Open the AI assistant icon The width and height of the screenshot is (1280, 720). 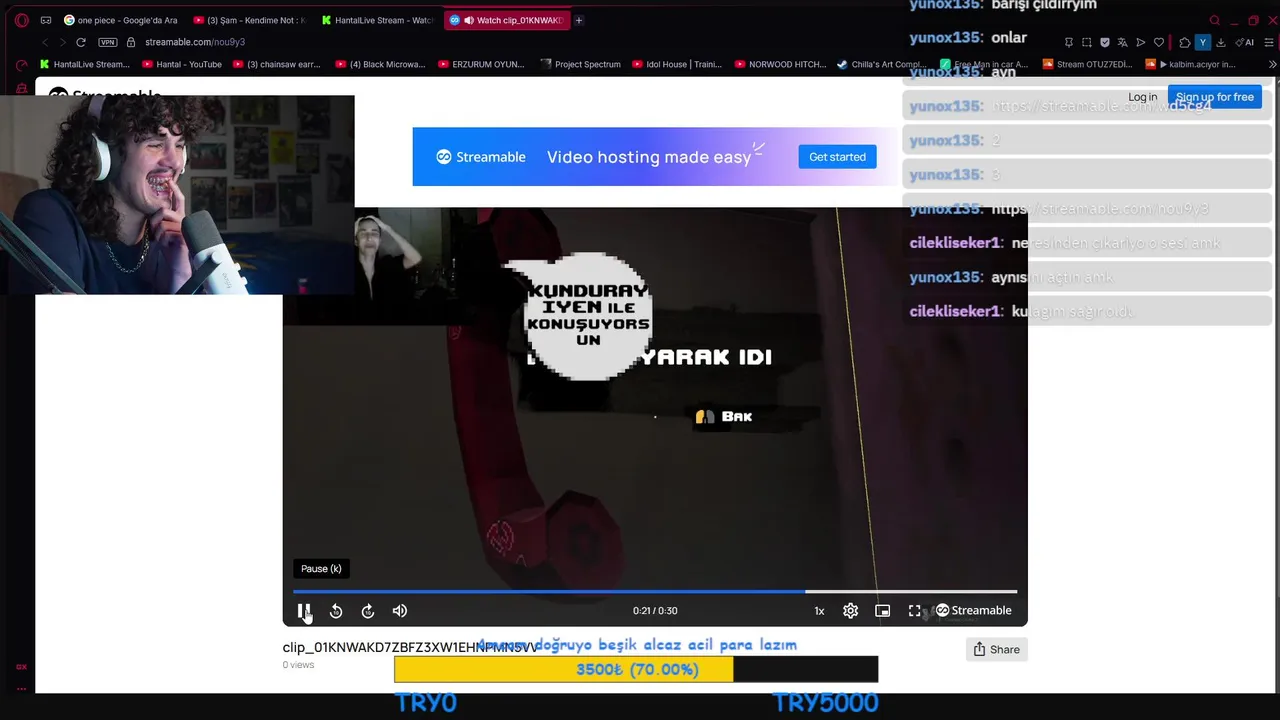coord(1245,42)
